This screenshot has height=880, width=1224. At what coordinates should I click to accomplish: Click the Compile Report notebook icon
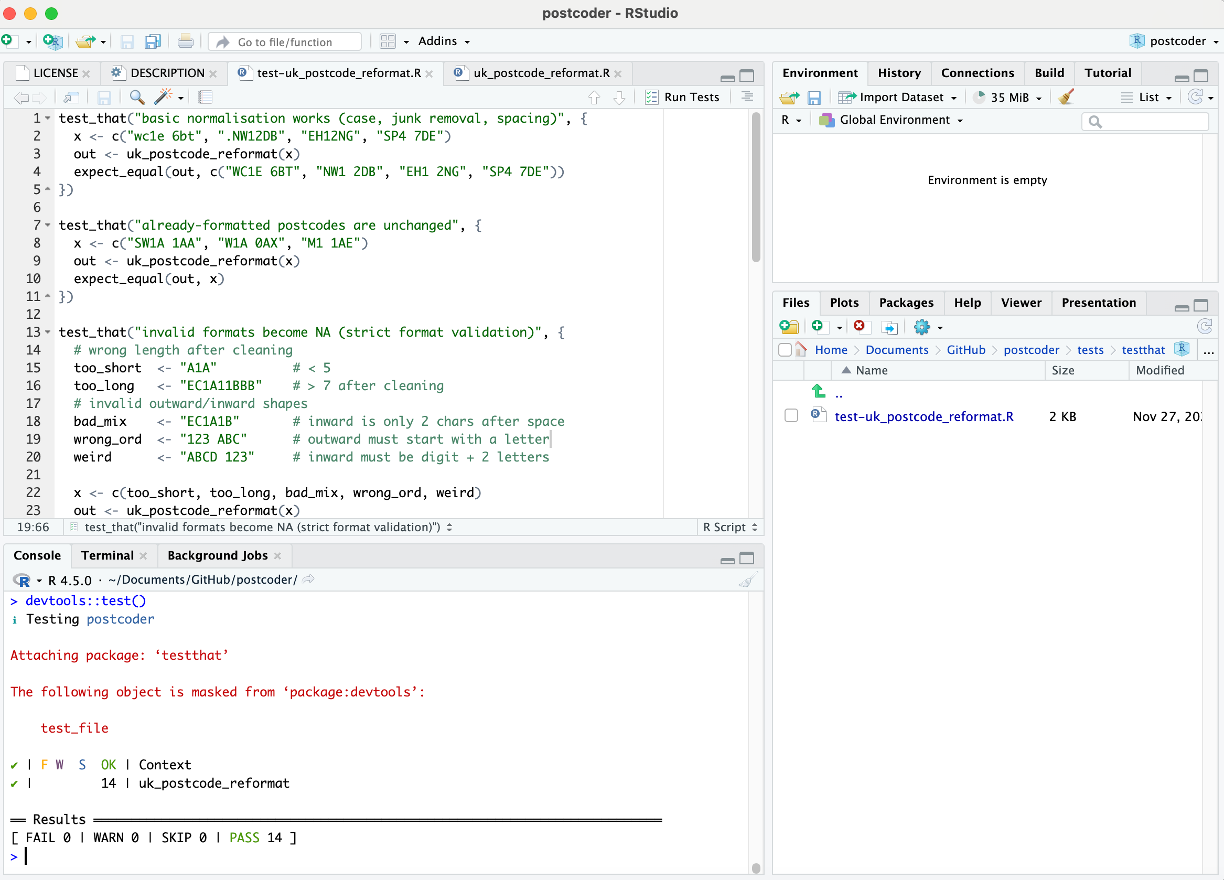[x=205, y=97]
